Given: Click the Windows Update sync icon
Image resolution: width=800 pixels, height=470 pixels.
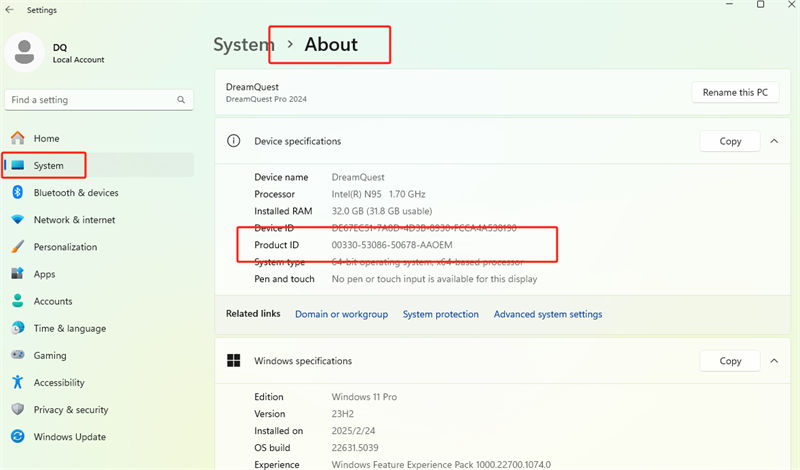Looking at the screenshot, I should click(18, 436).
